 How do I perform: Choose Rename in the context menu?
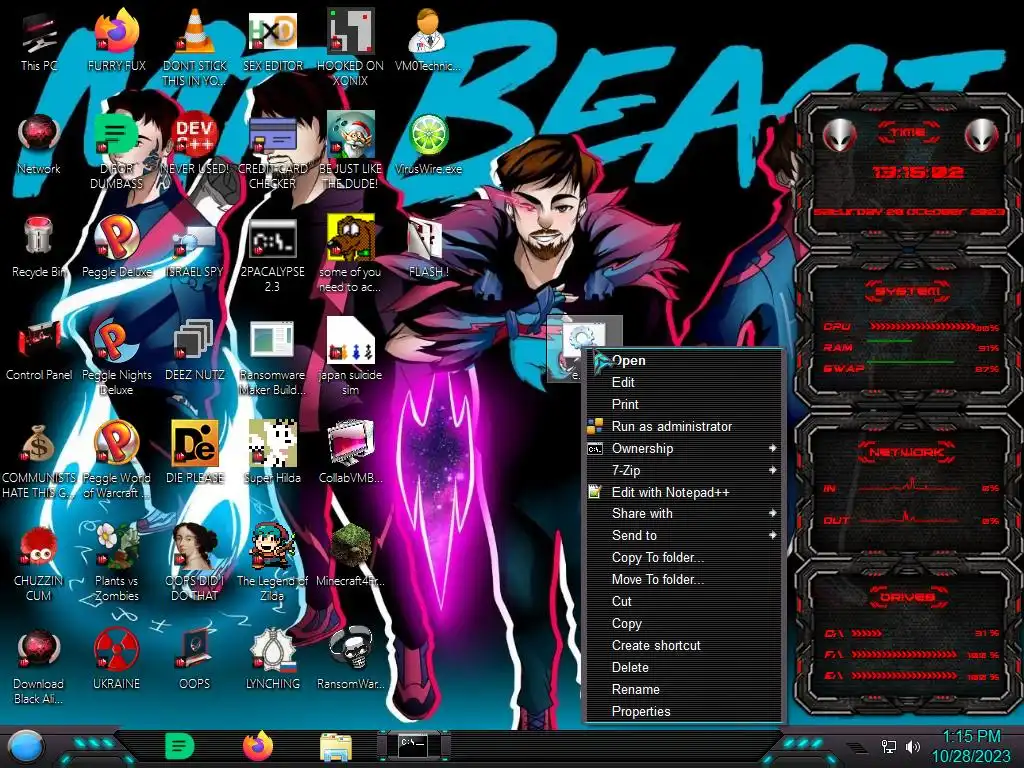[684, 690]
